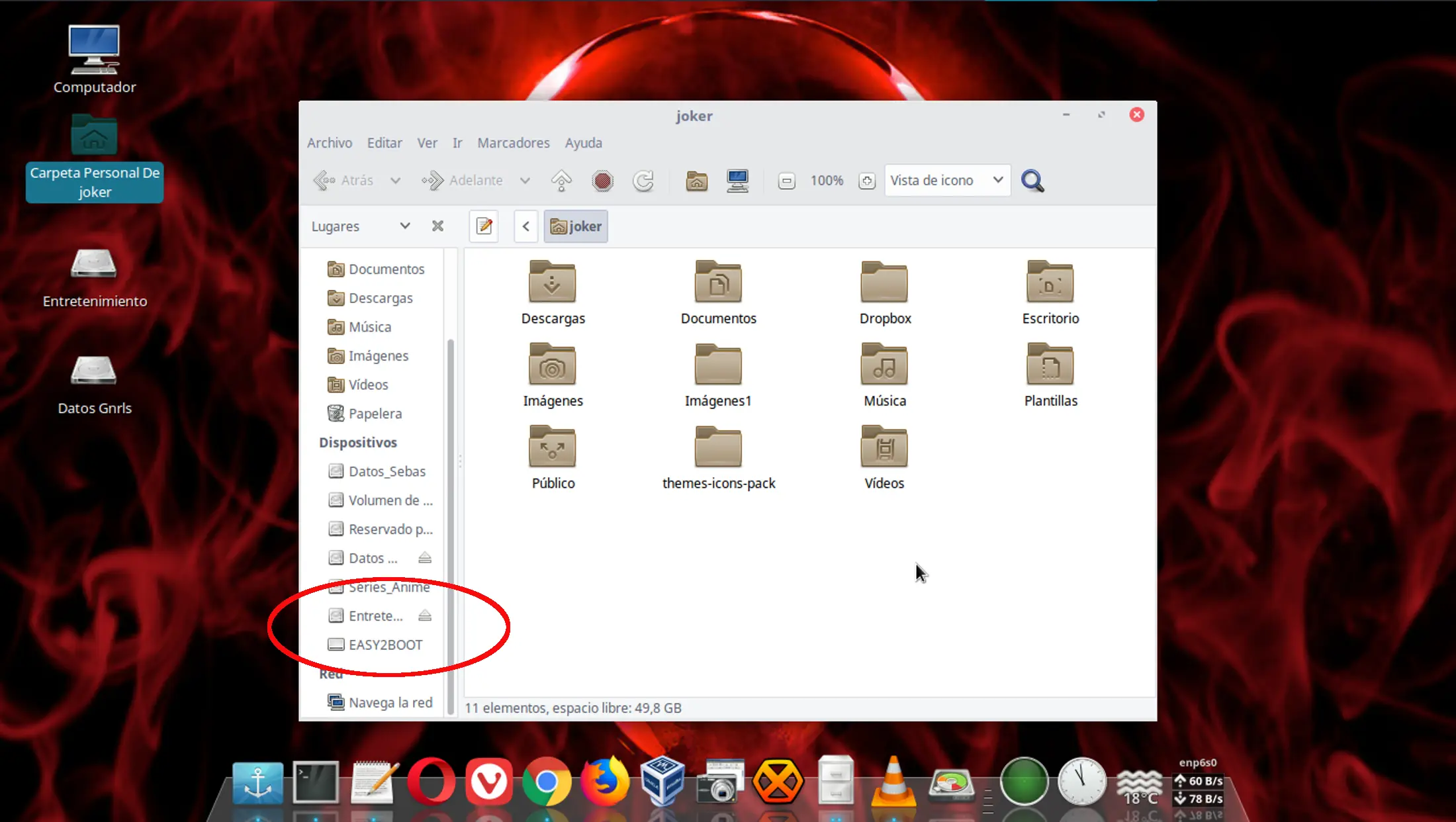Viewport: 1456px width, 822px height.
Task: Open the computer view toolbar icon
Action: click(737, 180)
